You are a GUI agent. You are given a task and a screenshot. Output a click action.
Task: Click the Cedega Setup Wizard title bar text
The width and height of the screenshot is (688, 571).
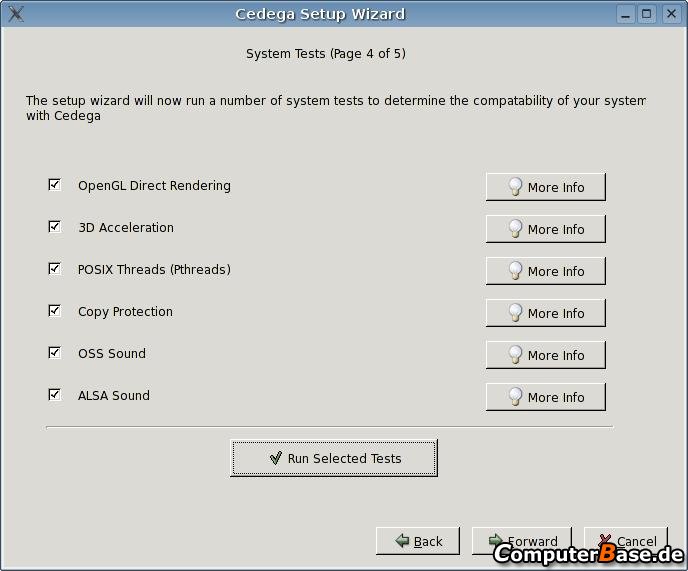click(x=320, y=14)
